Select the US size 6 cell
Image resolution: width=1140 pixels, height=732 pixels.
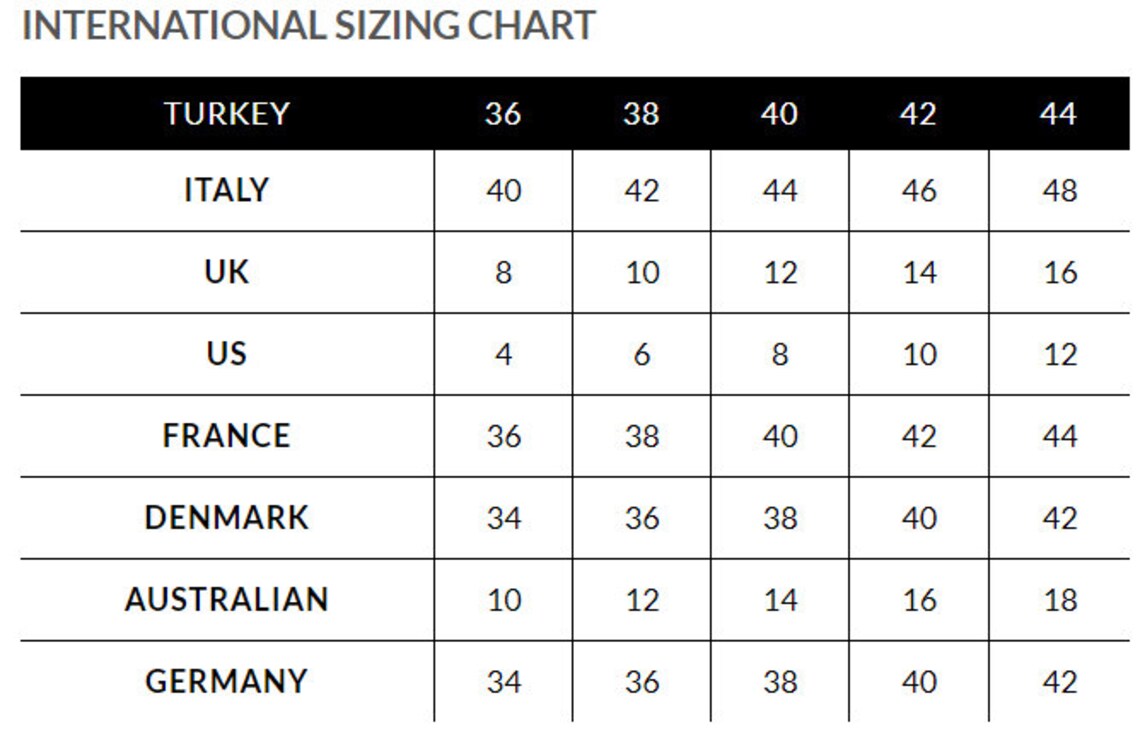641,355
